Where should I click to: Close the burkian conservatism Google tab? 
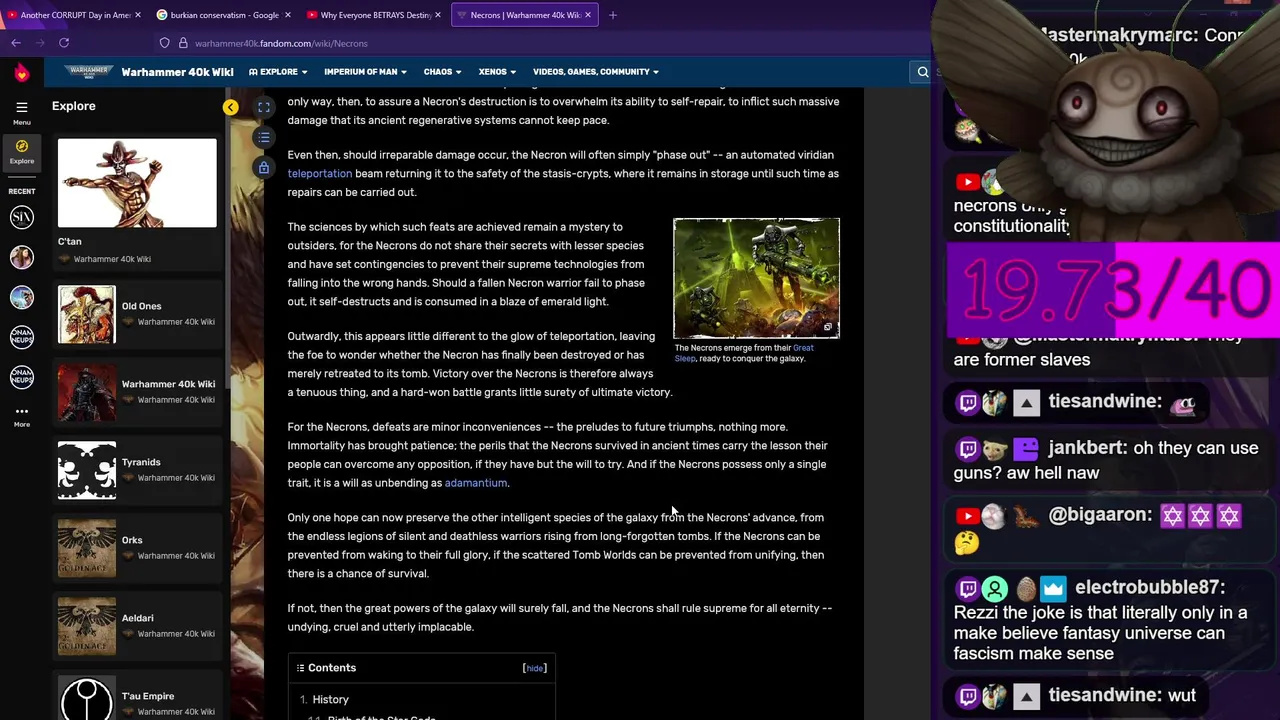point(288,15)
